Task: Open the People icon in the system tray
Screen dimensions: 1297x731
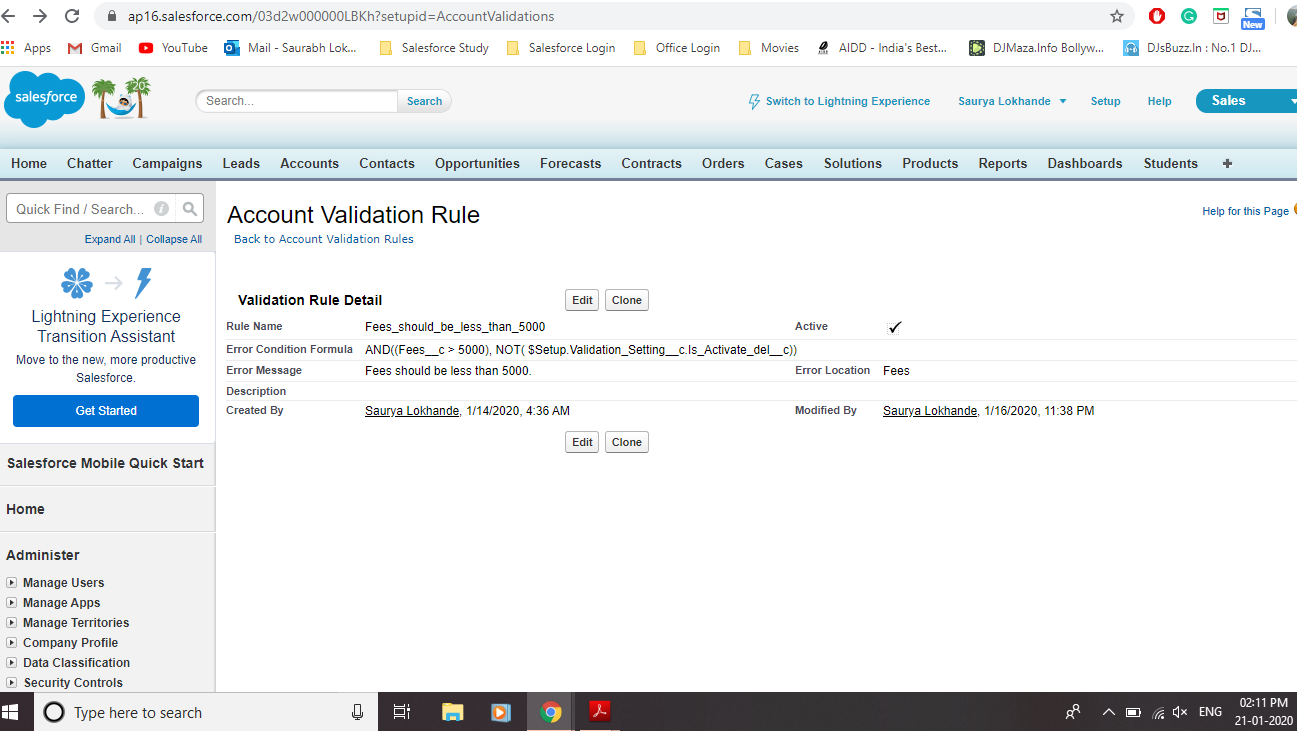Action: click(1073, 712)
